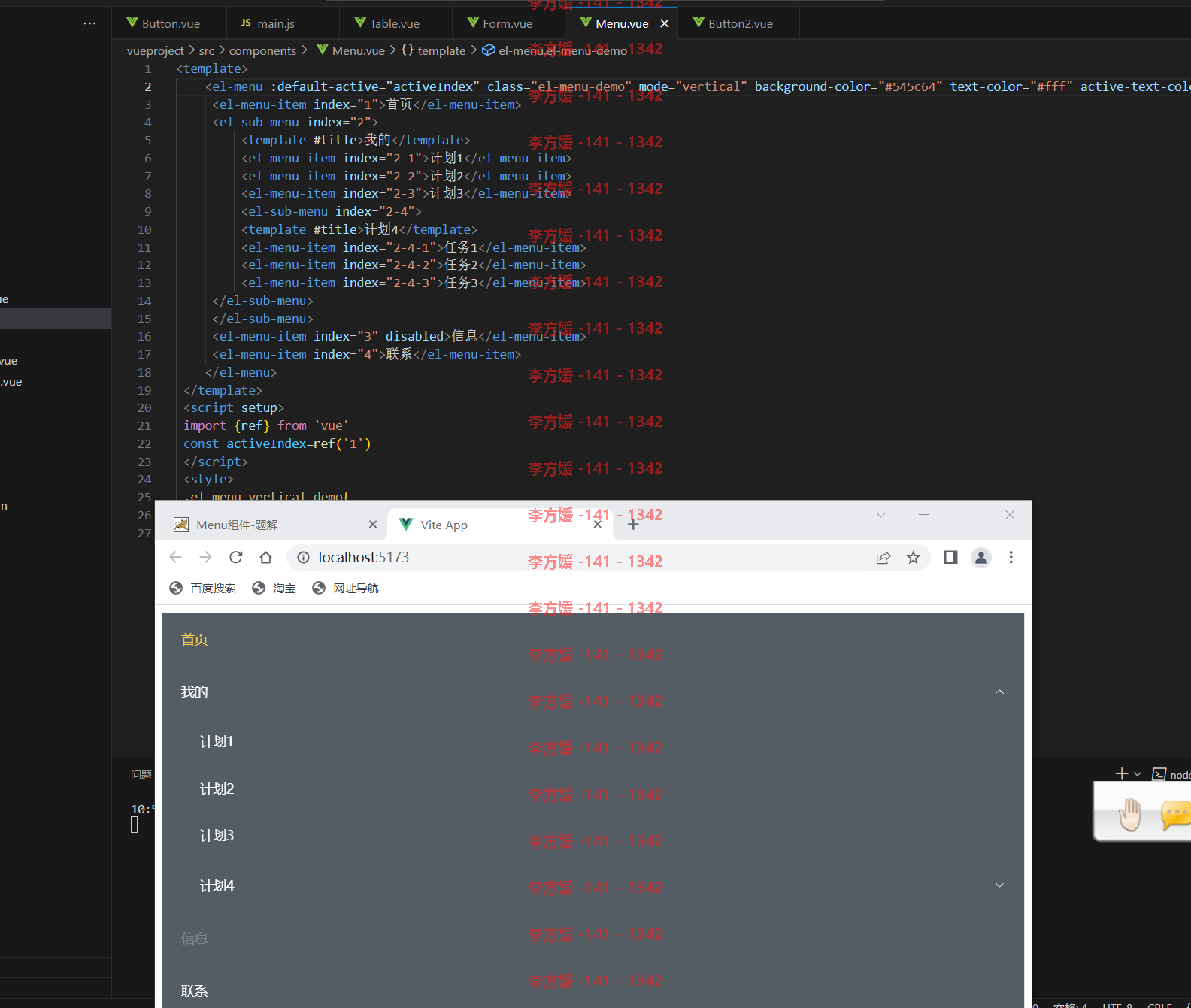Switch to the Form.vue tab

[508, 23]
